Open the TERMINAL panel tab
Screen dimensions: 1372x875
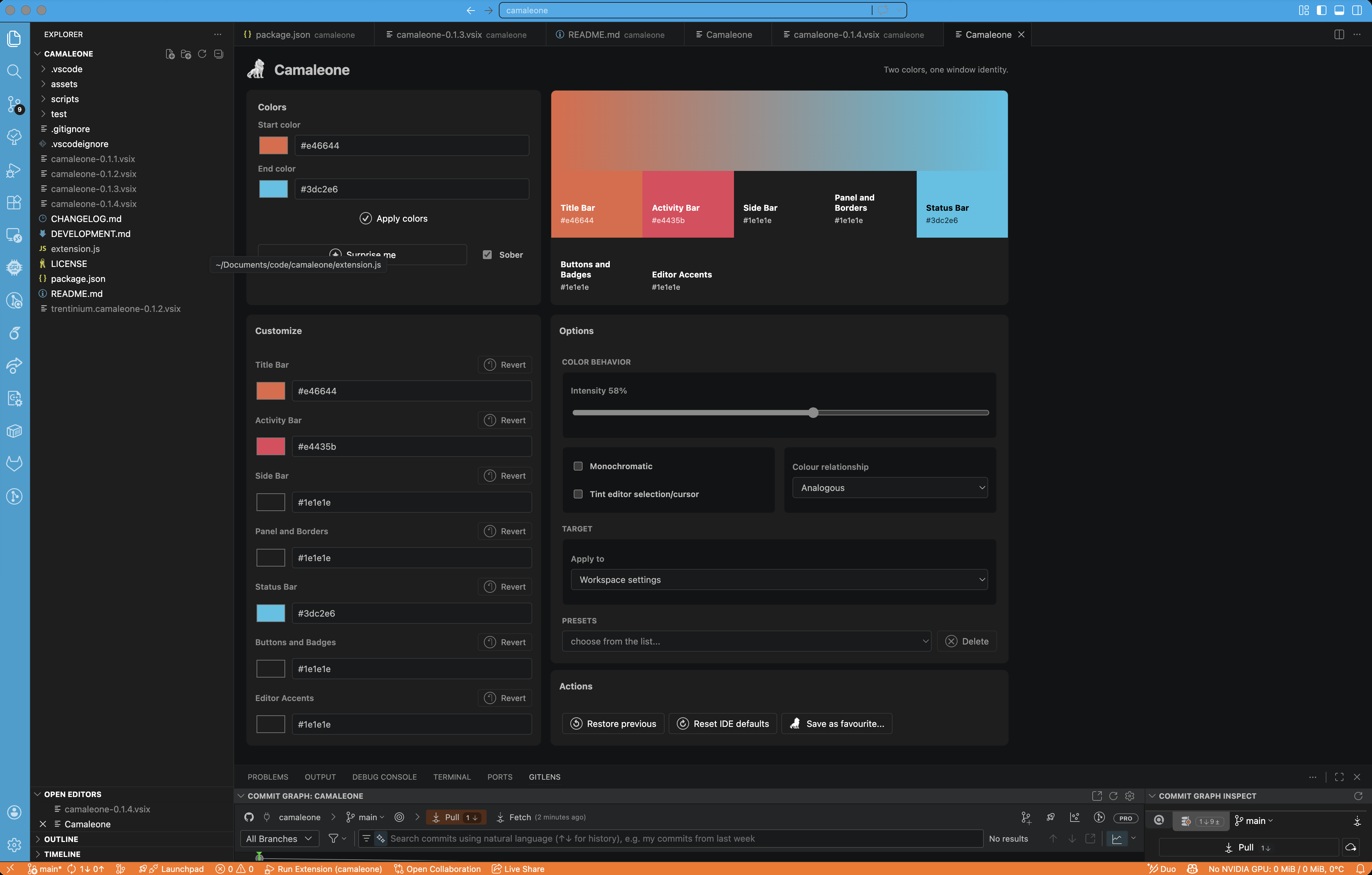pyautogui.click(x=452, y=777)
